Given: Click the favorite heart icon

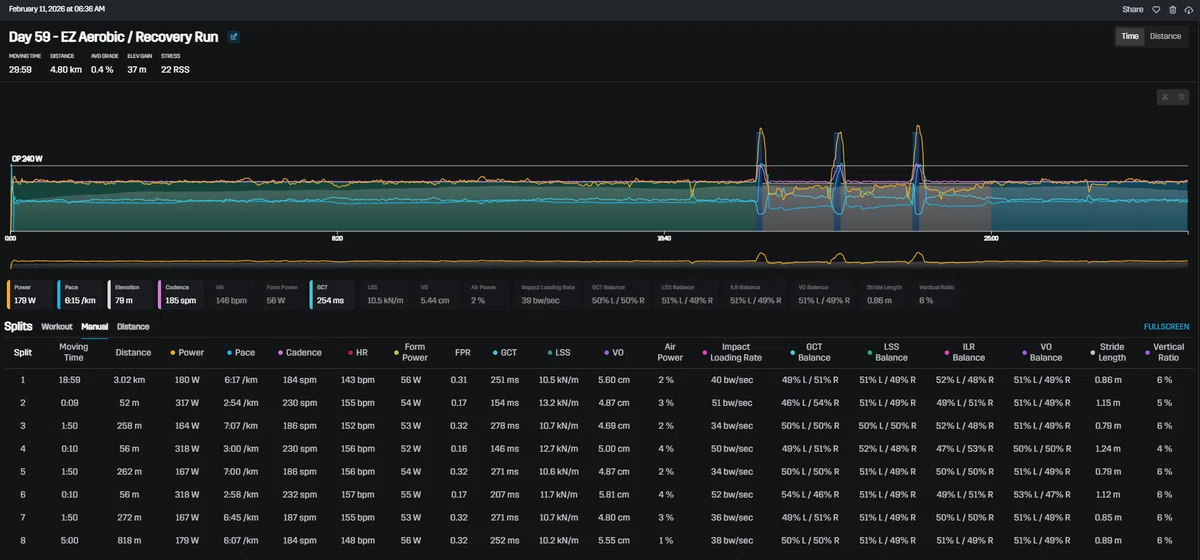Looking at the screenshot, I should click(1156, 9).
